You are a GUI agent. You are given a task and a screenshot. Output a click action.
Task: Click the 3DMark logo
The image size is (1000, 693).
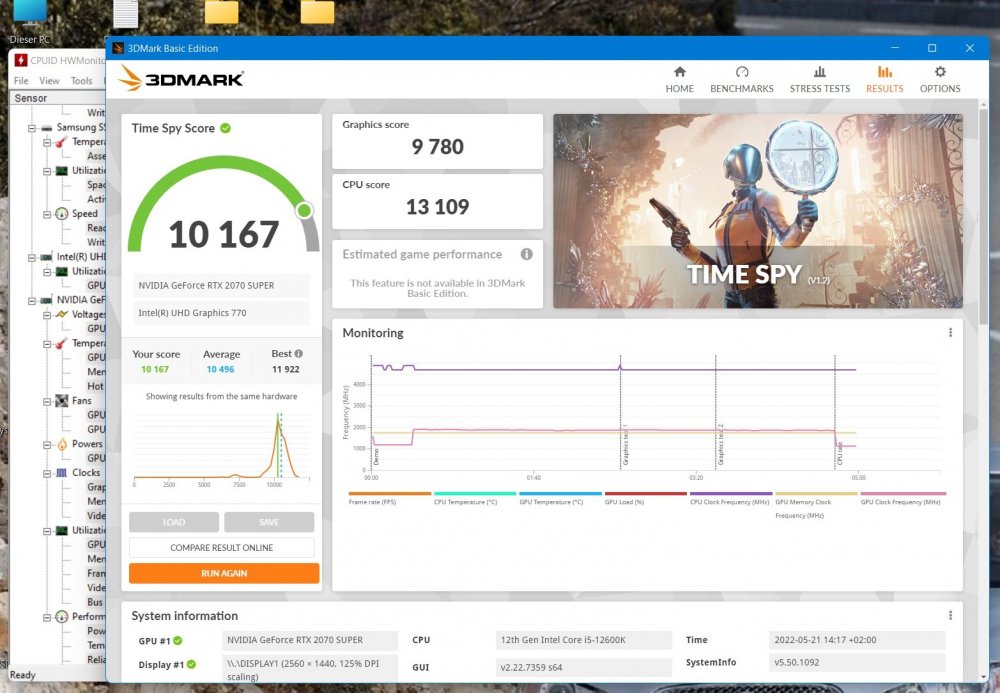click(181, 78)
